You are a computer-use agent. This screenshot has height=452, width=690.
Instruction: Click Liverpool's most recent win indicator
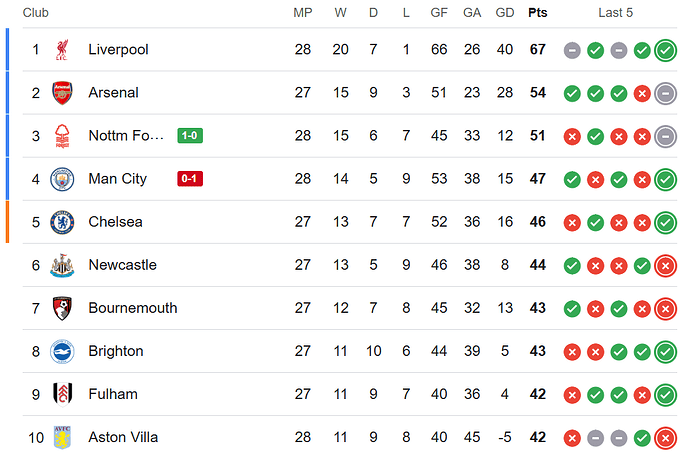coord(665,50)
